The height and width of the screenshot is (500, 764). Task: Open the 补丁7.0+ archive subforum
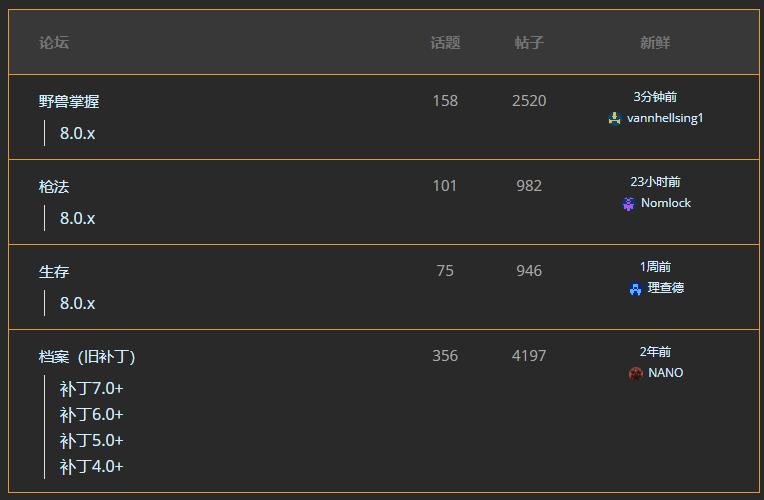click(91, 388)
